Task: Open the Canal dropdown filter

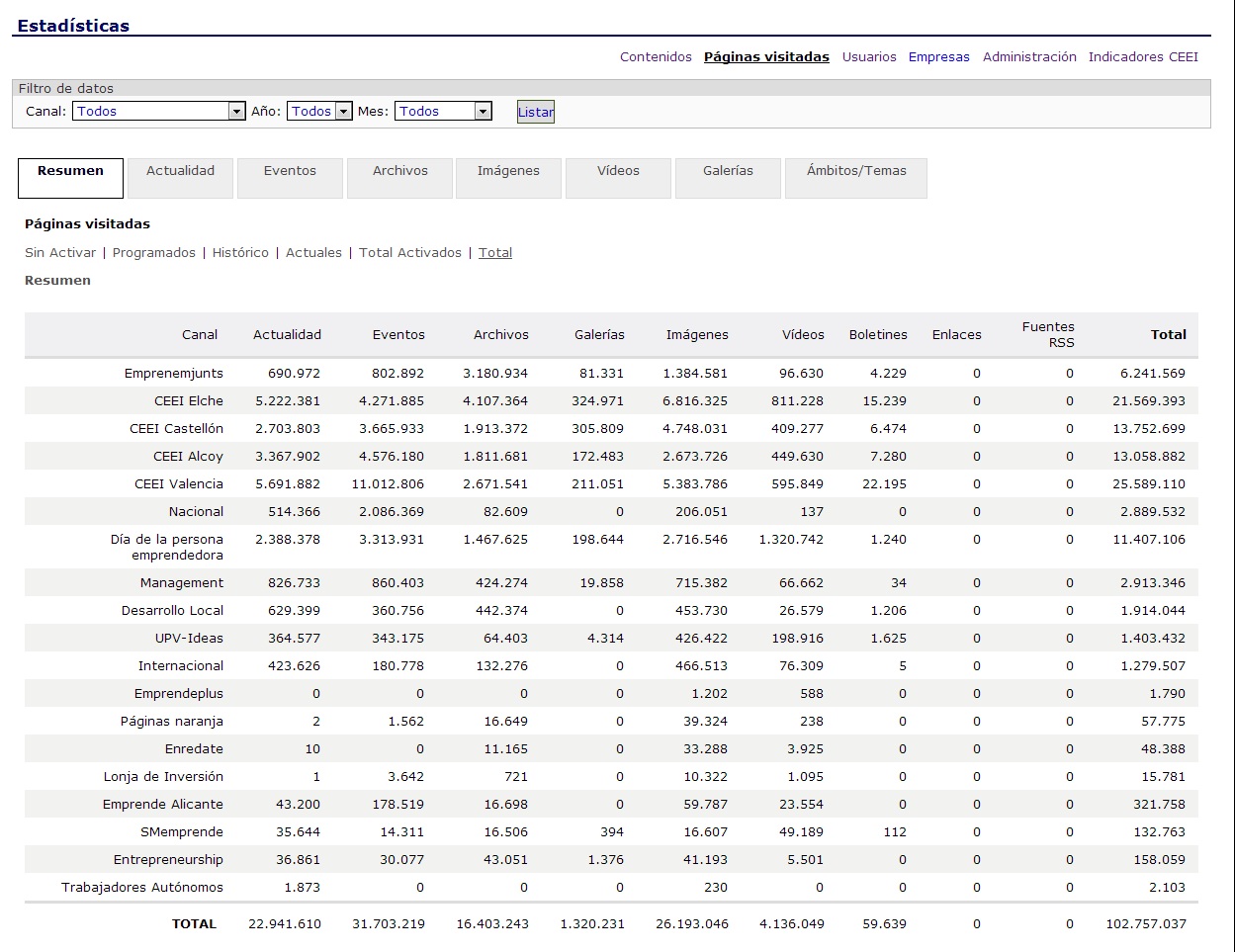Action: 158,112
